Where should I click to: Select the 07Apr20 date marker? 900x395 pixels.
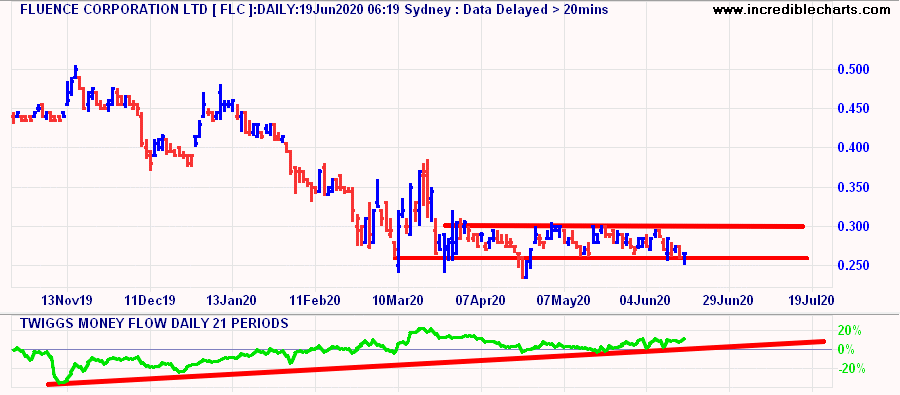point(481,300)
